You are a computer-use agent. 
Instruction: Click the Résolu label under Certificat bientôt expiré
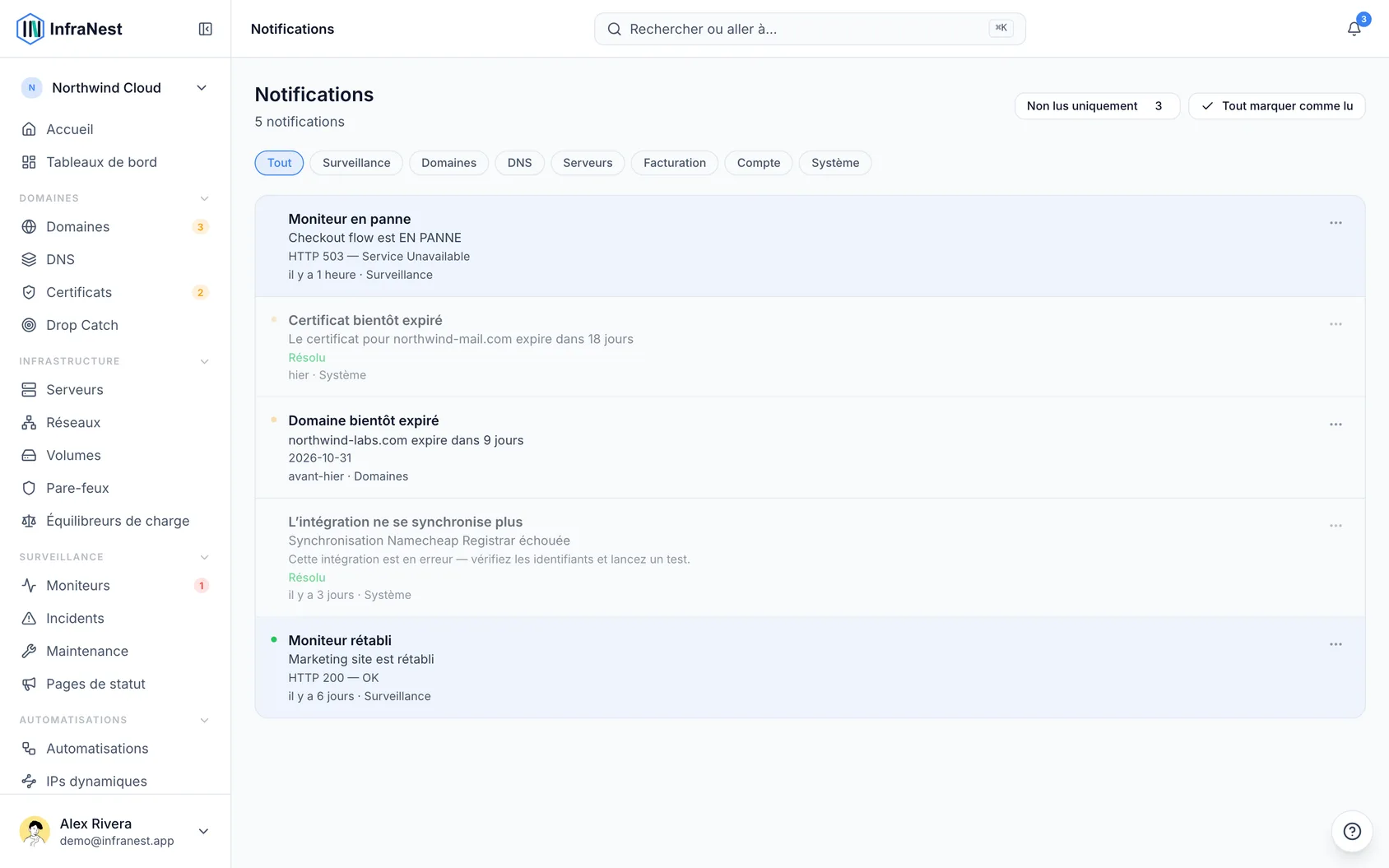[307, 357]
